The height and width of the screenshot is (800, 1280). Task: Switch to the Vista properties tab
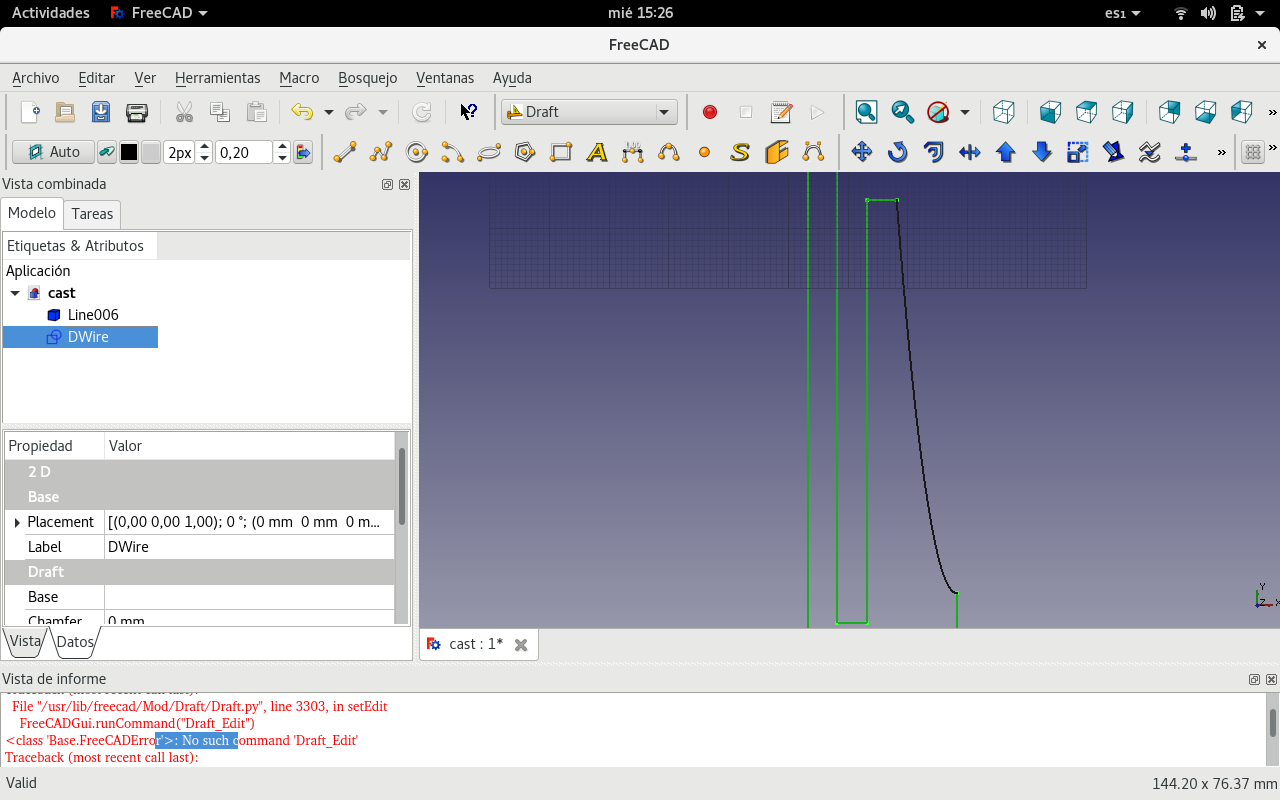point(25,642)
